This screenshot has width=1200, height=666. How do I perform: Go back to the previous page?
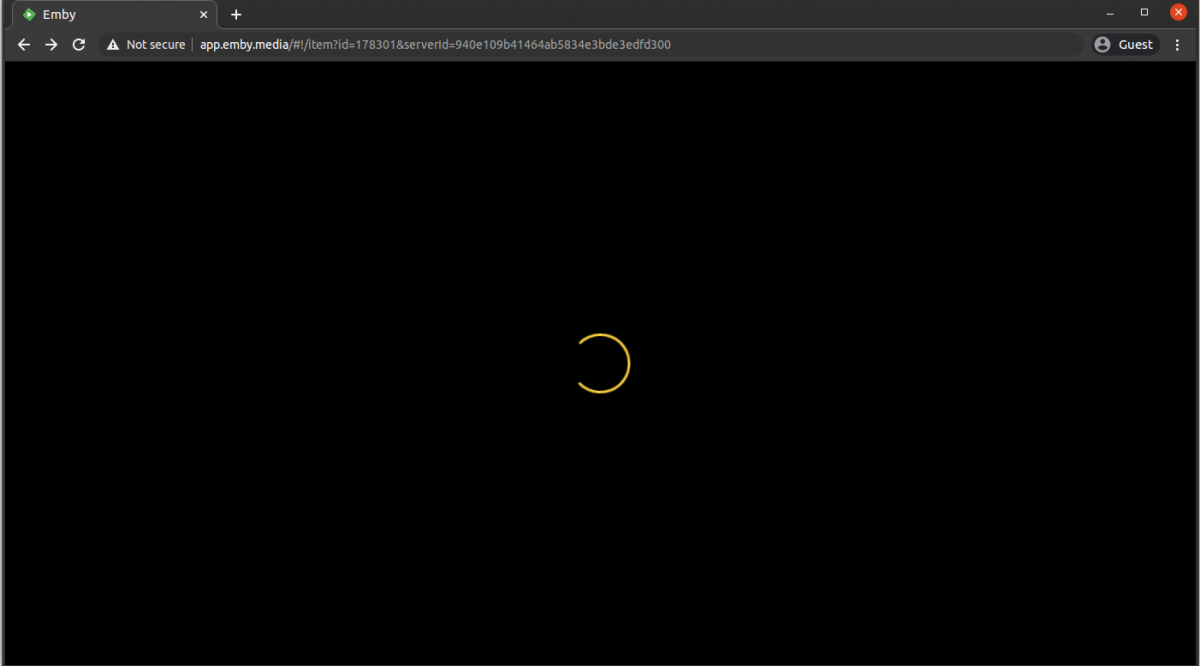click(24, 45)
